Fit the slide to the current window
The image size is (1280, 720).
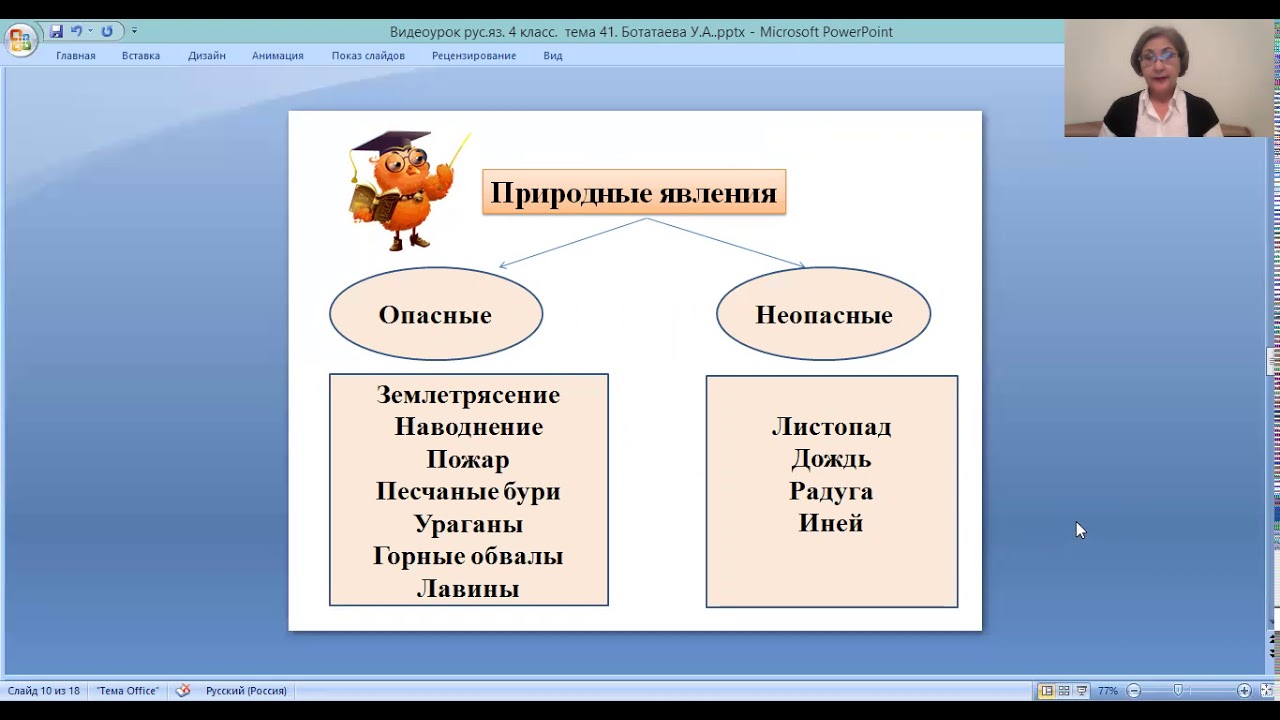[x=1266, y=691]
